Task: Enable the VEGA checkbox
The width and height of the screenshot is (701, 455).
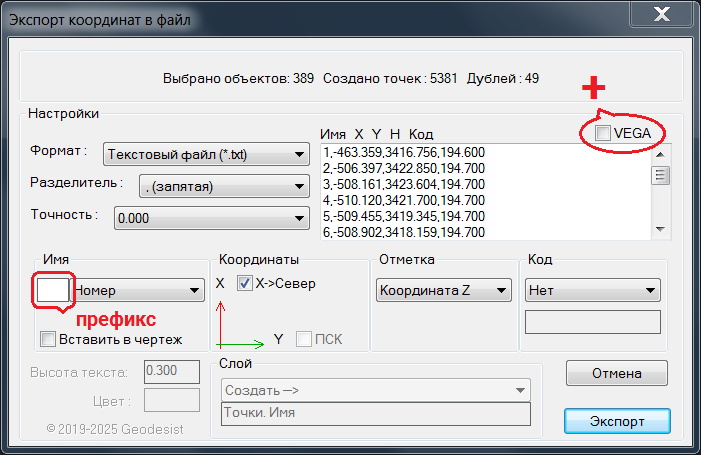Action: pos(602,133)
